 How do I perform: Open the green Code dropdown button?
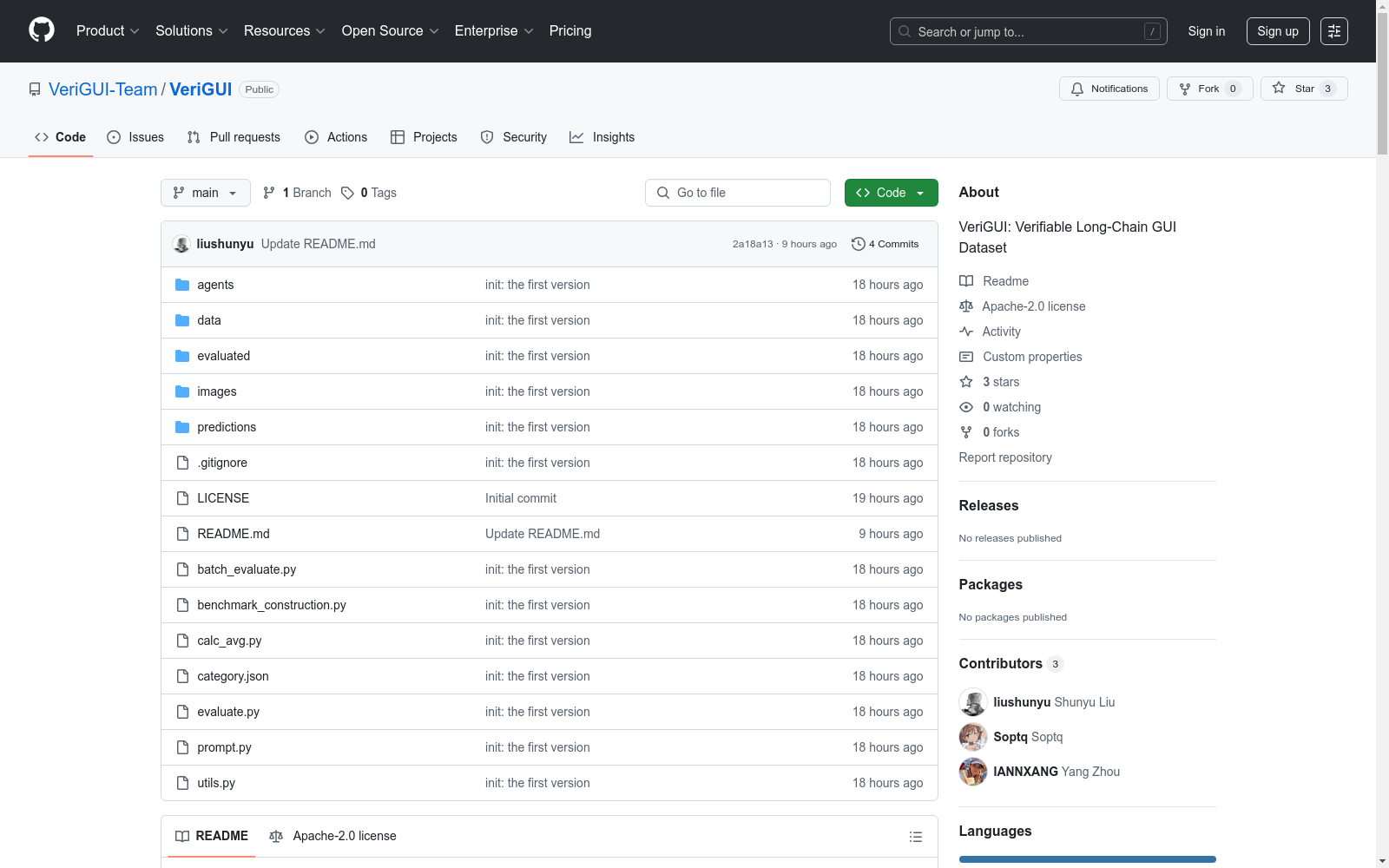coord(892,193)
